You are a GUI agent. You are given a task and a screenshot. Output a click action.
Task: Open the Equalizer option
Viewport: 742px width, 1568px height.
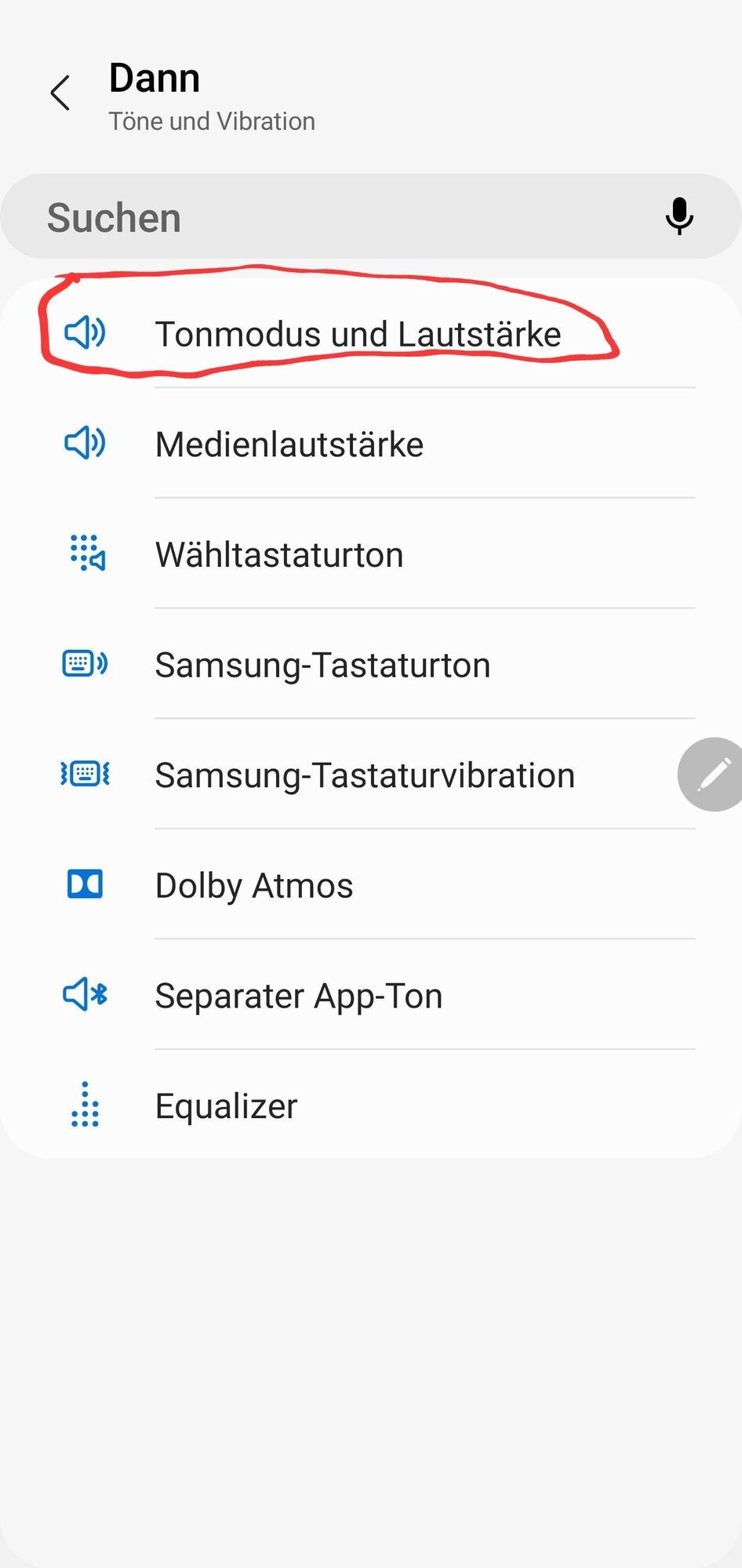[226, 1106]
